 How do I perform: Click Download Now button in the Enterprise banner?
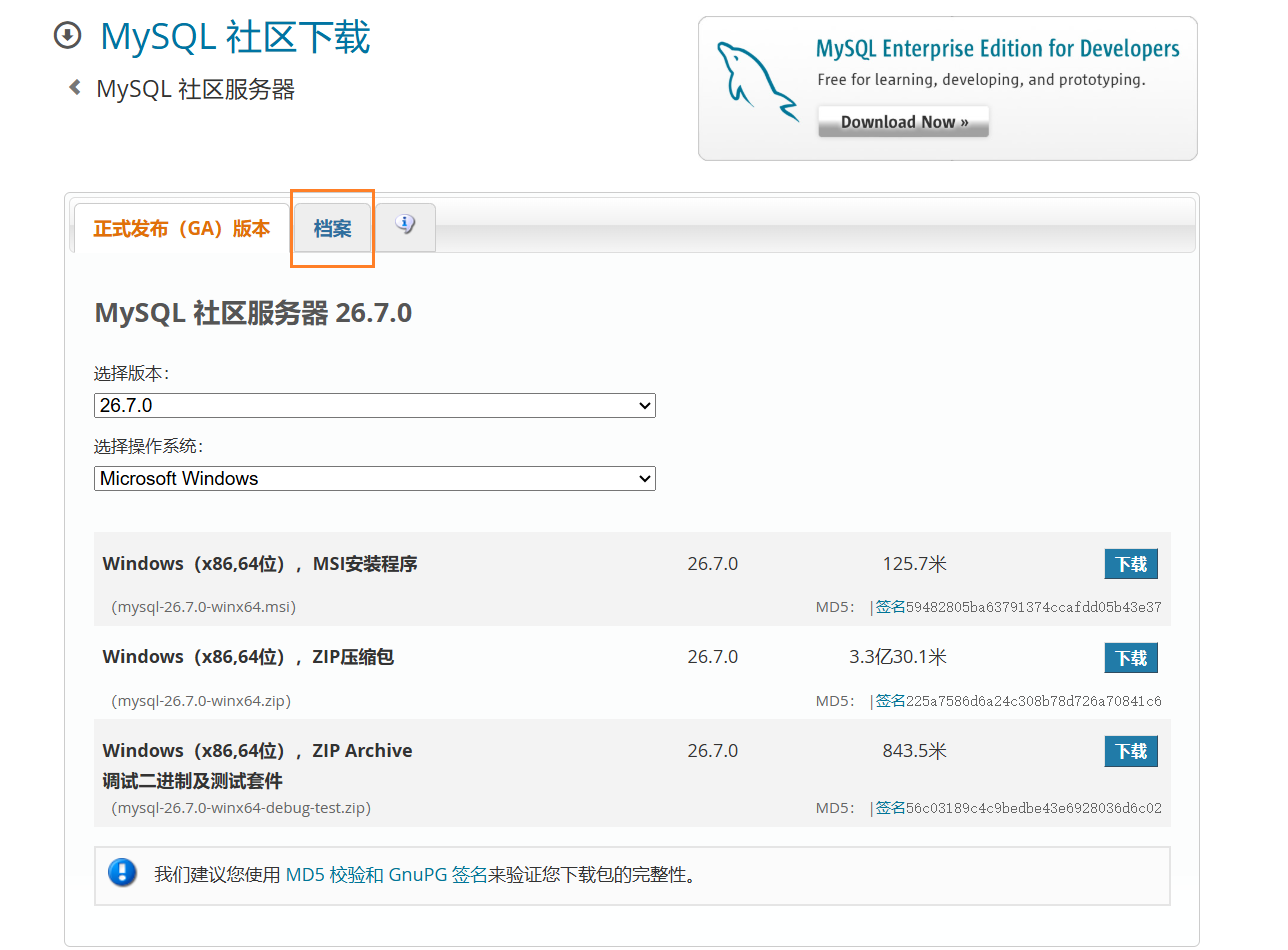click(x=903, y=122)
